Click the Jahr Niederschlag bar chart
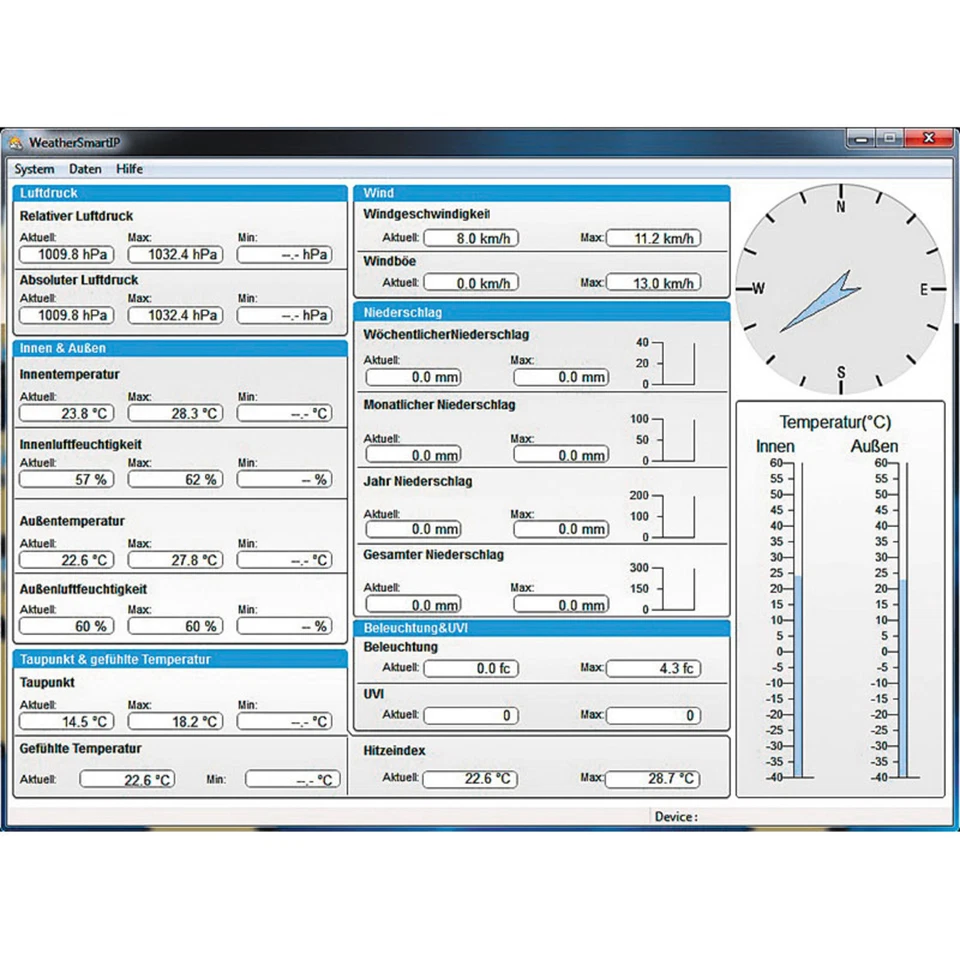 pyautogui.click(x=680, y=516)
